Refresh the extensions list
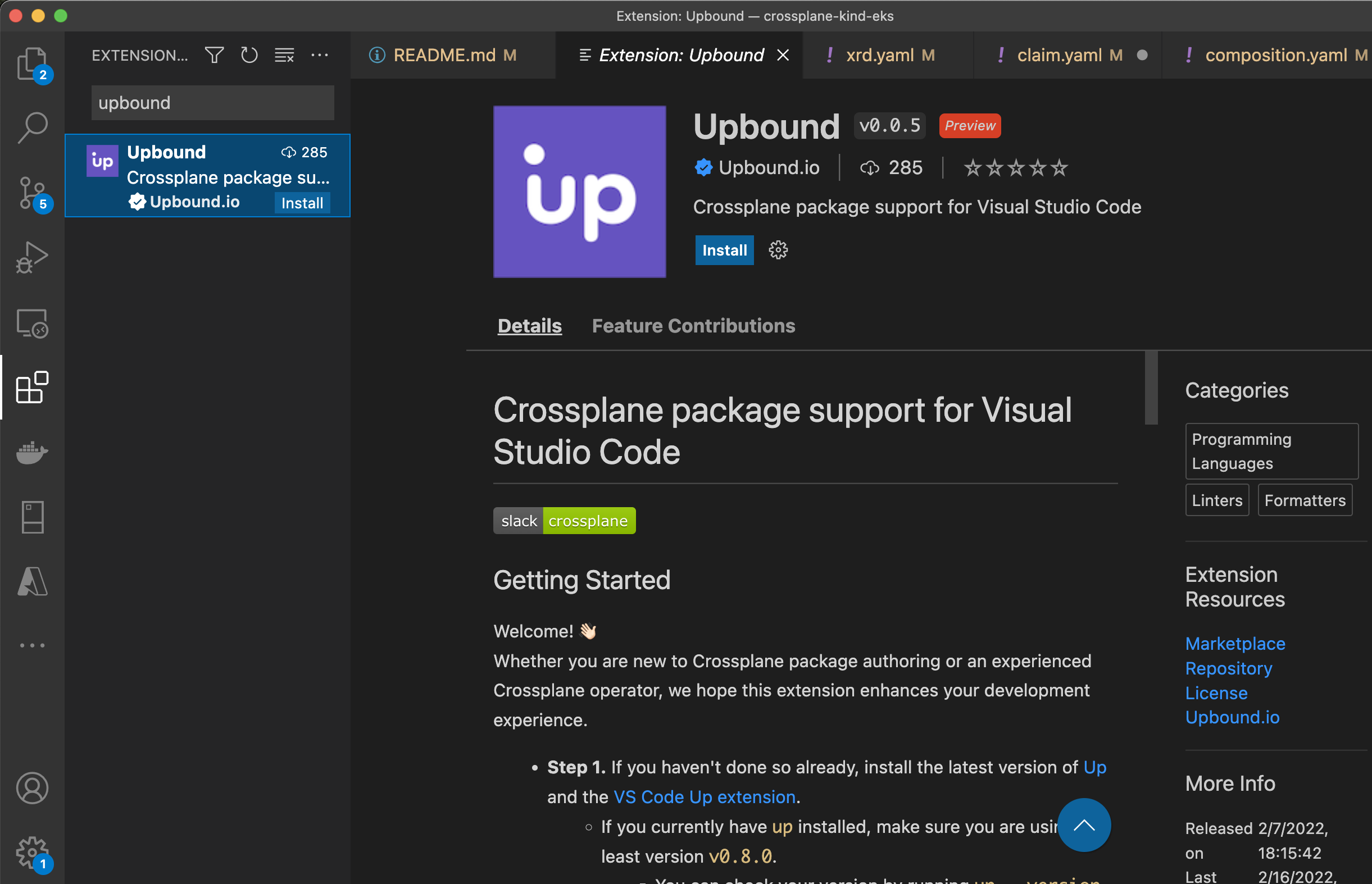 [x=249, y=55]
